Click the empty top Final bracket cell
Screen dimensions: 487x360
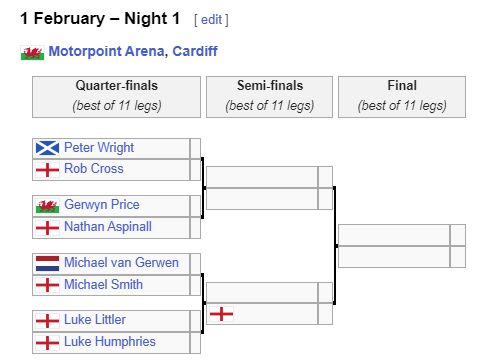394,235
